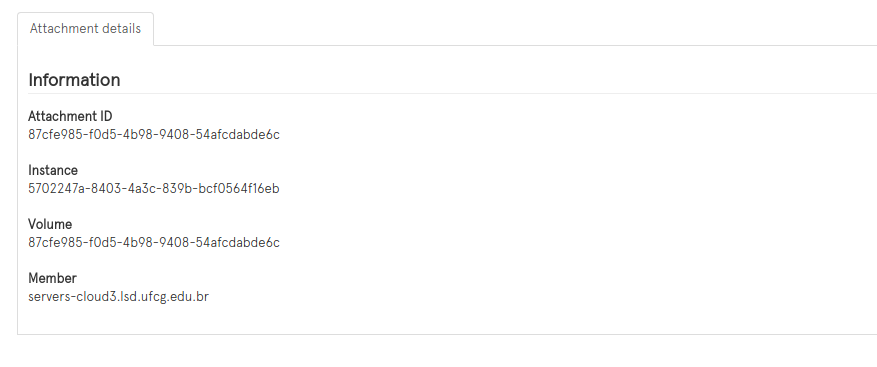Click the 54afcdabde6c ending of the Attachment ID value
This screenshot has width=877, height=367.
point(238,134)
